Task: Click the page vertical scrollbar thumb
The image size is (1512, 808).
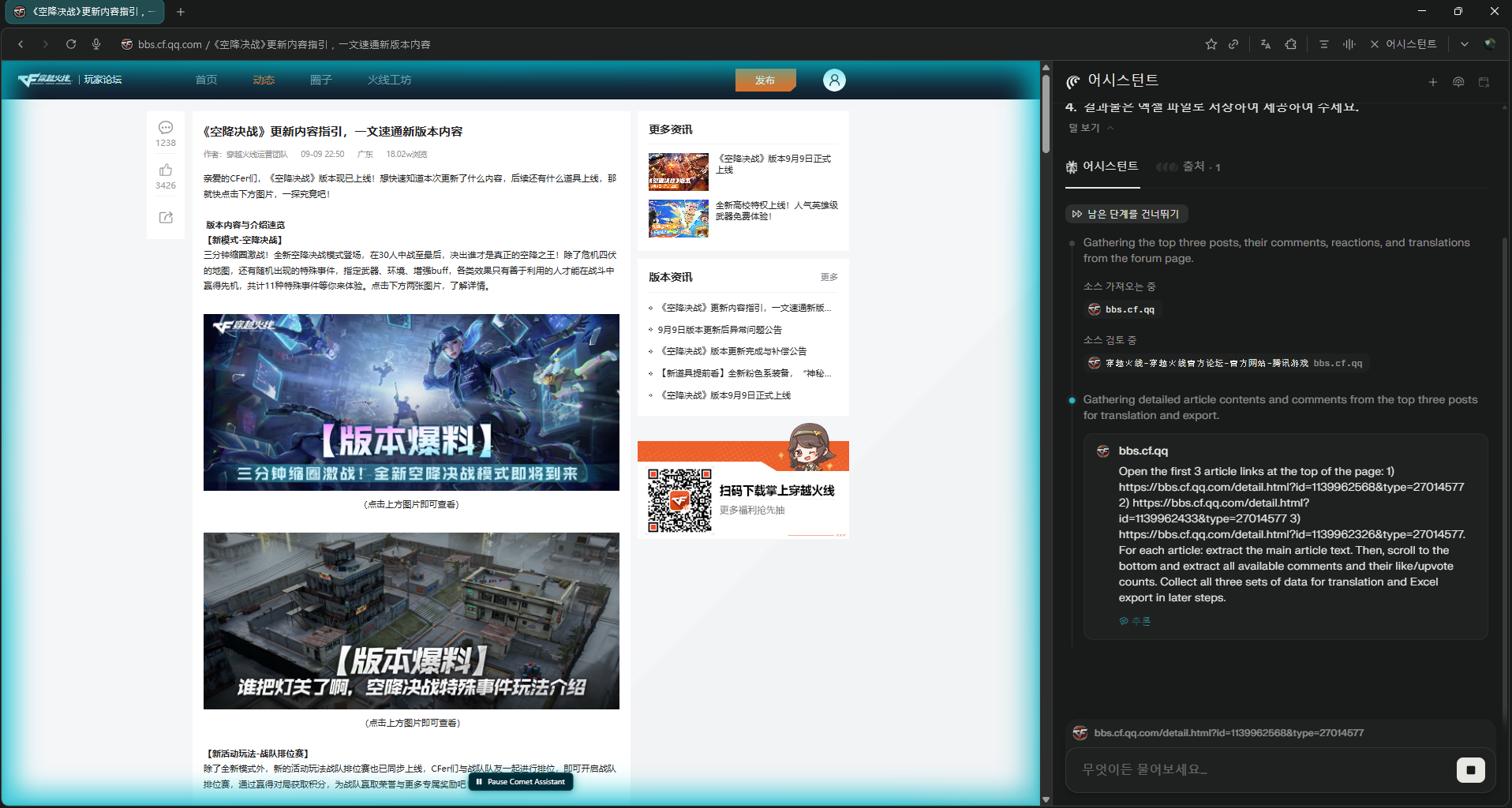Action: pyautogui.click(x=1046, y=114)
